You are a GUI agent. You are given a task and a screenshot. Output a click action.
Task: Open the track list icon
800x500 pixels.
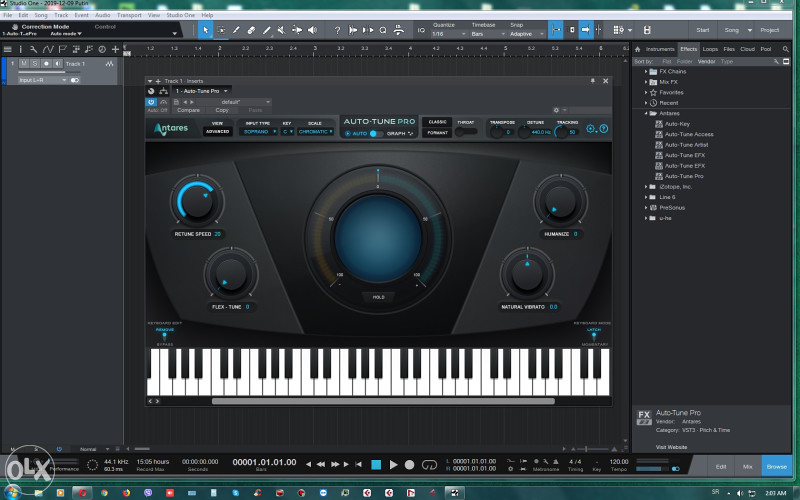[x=8, y=49]
